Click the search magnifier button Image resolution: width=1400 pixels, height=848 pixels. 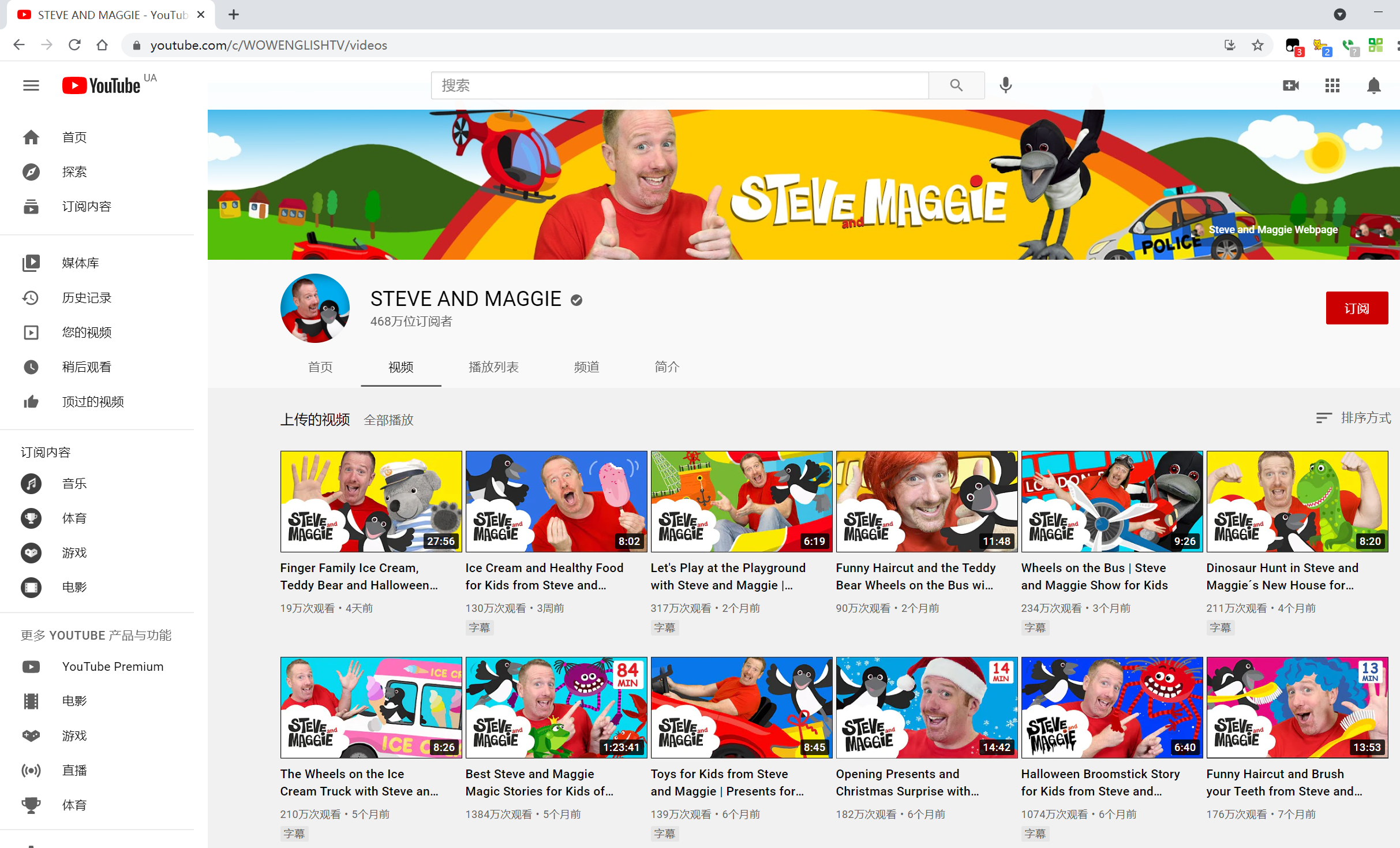[956, 85]
